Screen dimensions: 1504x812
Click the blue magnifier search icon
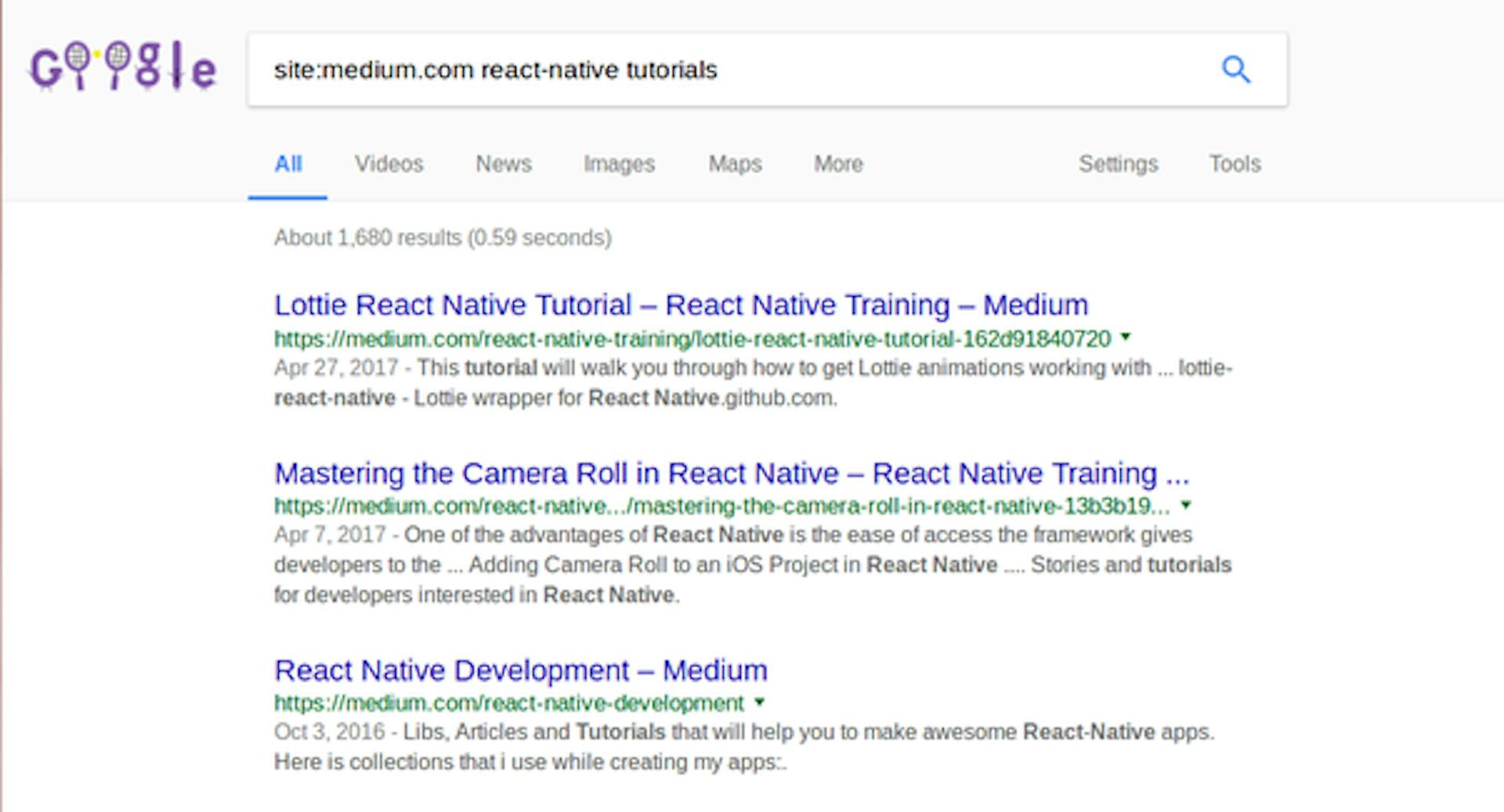click(1236, 70)
